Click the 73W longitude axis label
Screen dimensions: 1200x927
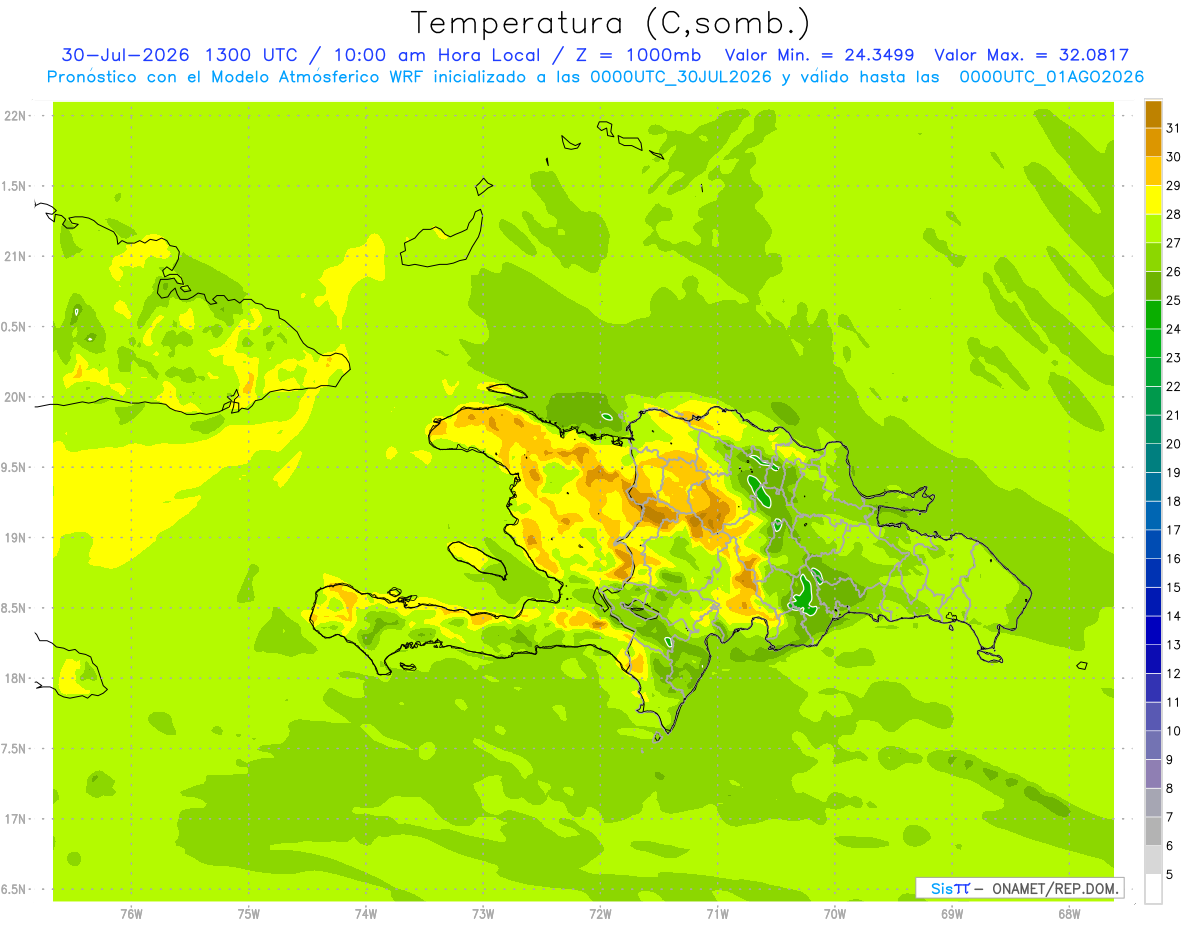[x=483, y=912]
